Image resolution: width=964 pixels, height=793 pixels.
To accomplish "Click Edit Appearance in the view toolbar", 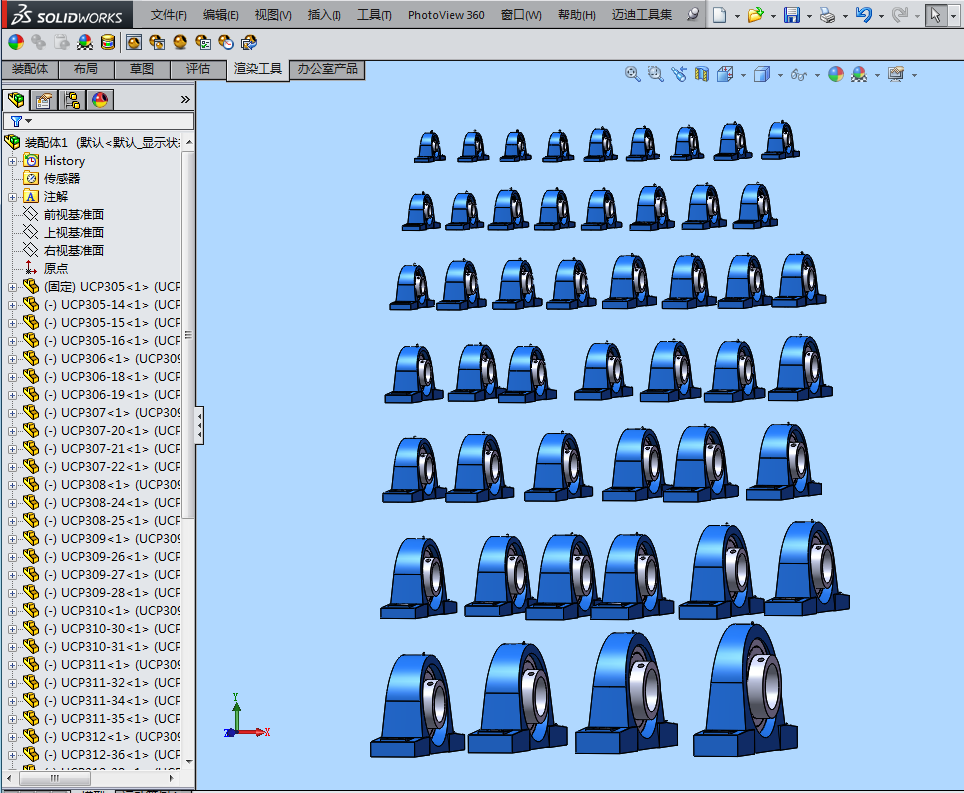I will click(x=836, y=74).
